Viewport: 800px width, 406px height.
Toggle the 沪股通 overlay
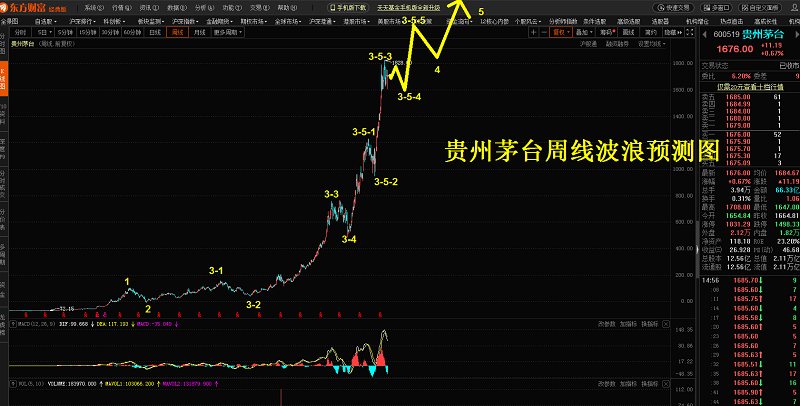(588, 44)
